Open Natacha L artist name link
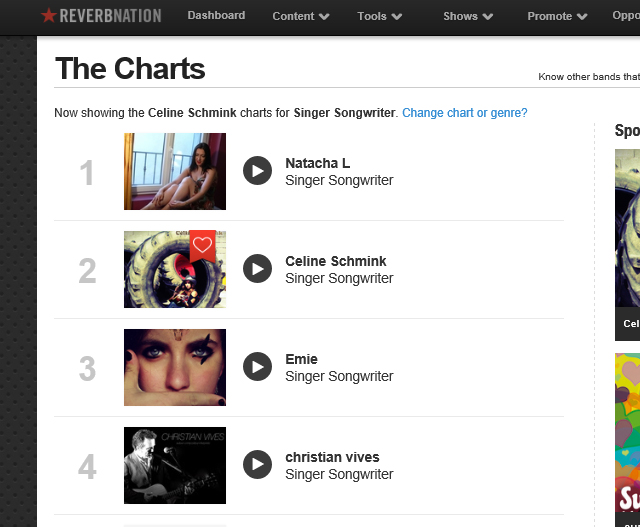Image resolution: width=640 pixels, height=527 pixels. pyautogui.click(x=317, y=163)
